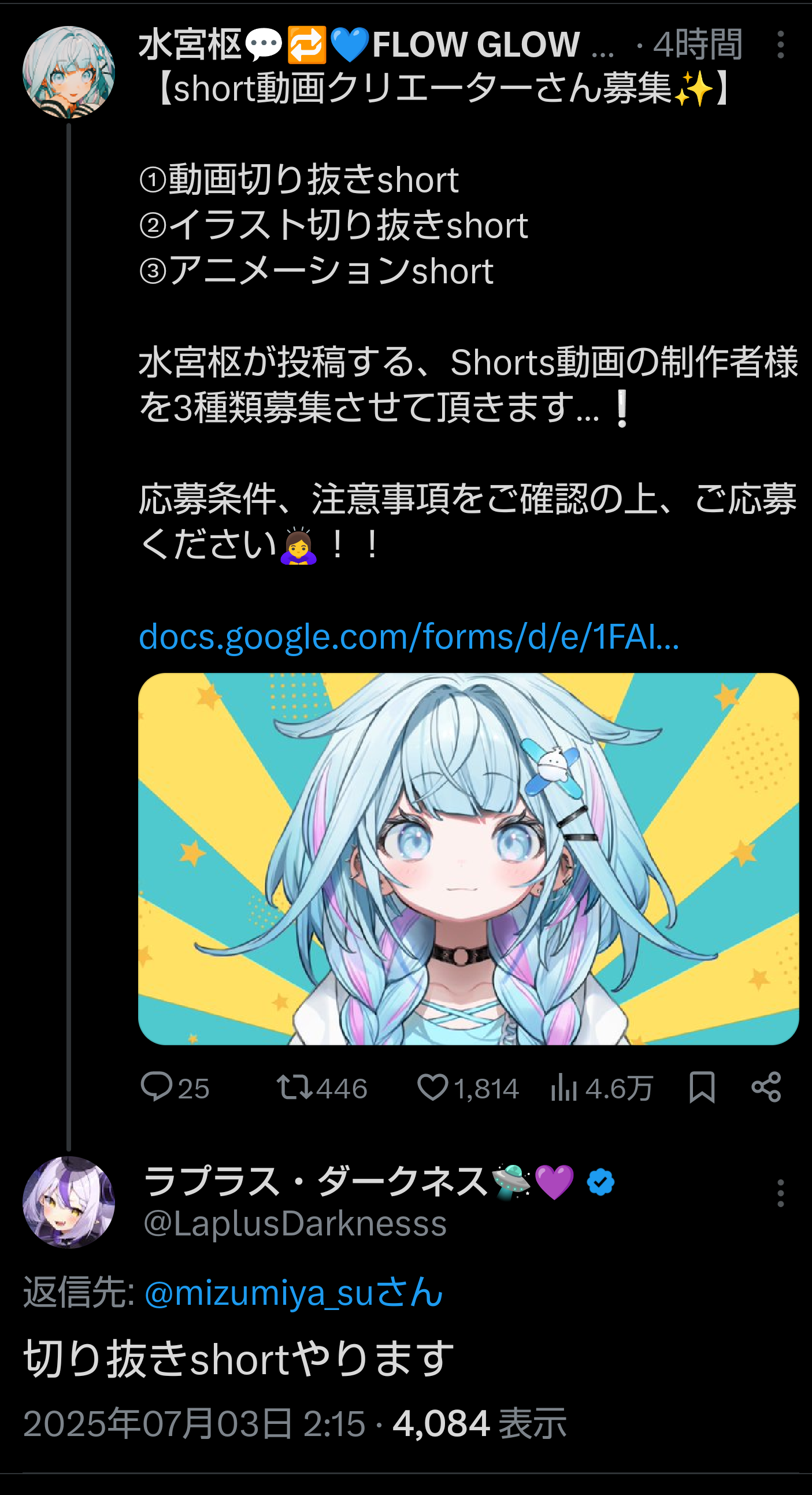Viewport: 812px width, 1495px height.
Task: Open the @LaplusDarknesss handle
Action: 295,1223
